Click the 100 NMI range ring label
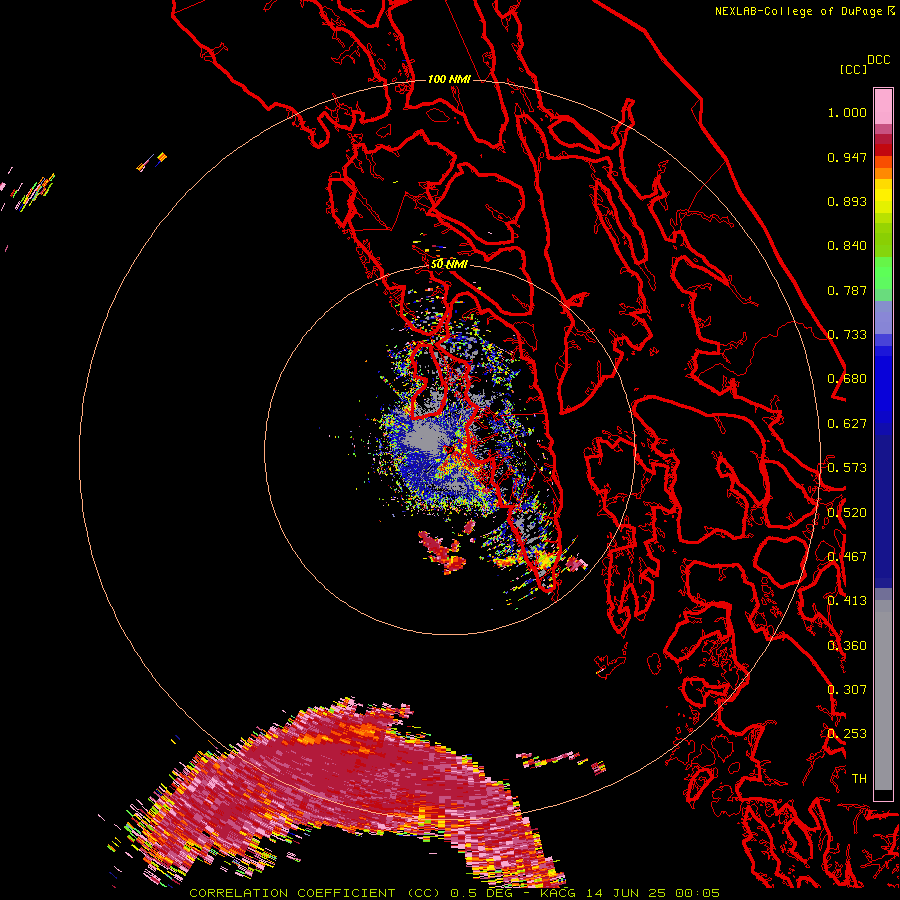The image size is (900, 900). [x=449, y=79]
